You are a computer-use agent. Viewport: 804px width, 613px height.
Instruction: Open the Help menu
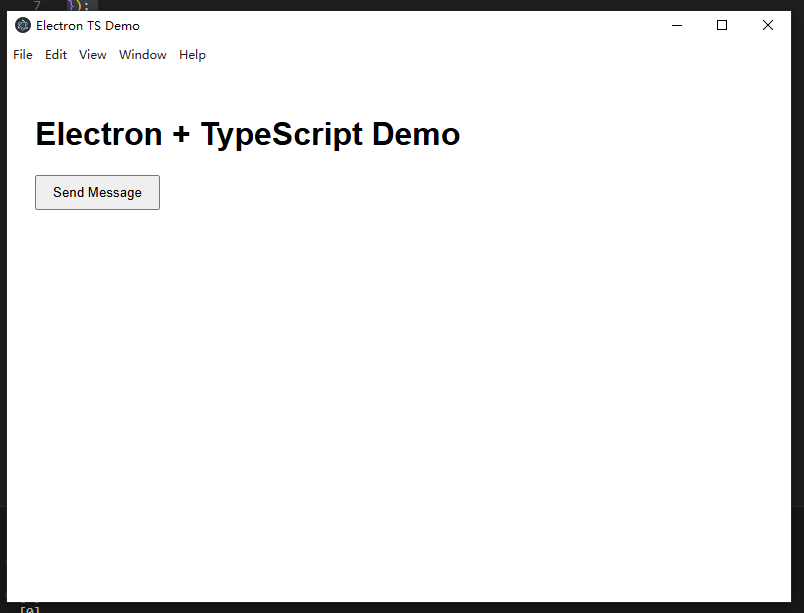tap(192, 55)
